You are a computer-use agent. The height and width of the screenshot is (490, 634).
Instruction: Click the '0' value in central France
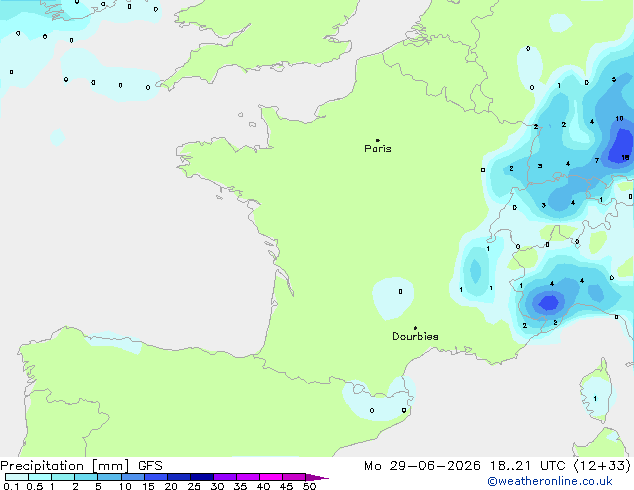coord(400,291)
